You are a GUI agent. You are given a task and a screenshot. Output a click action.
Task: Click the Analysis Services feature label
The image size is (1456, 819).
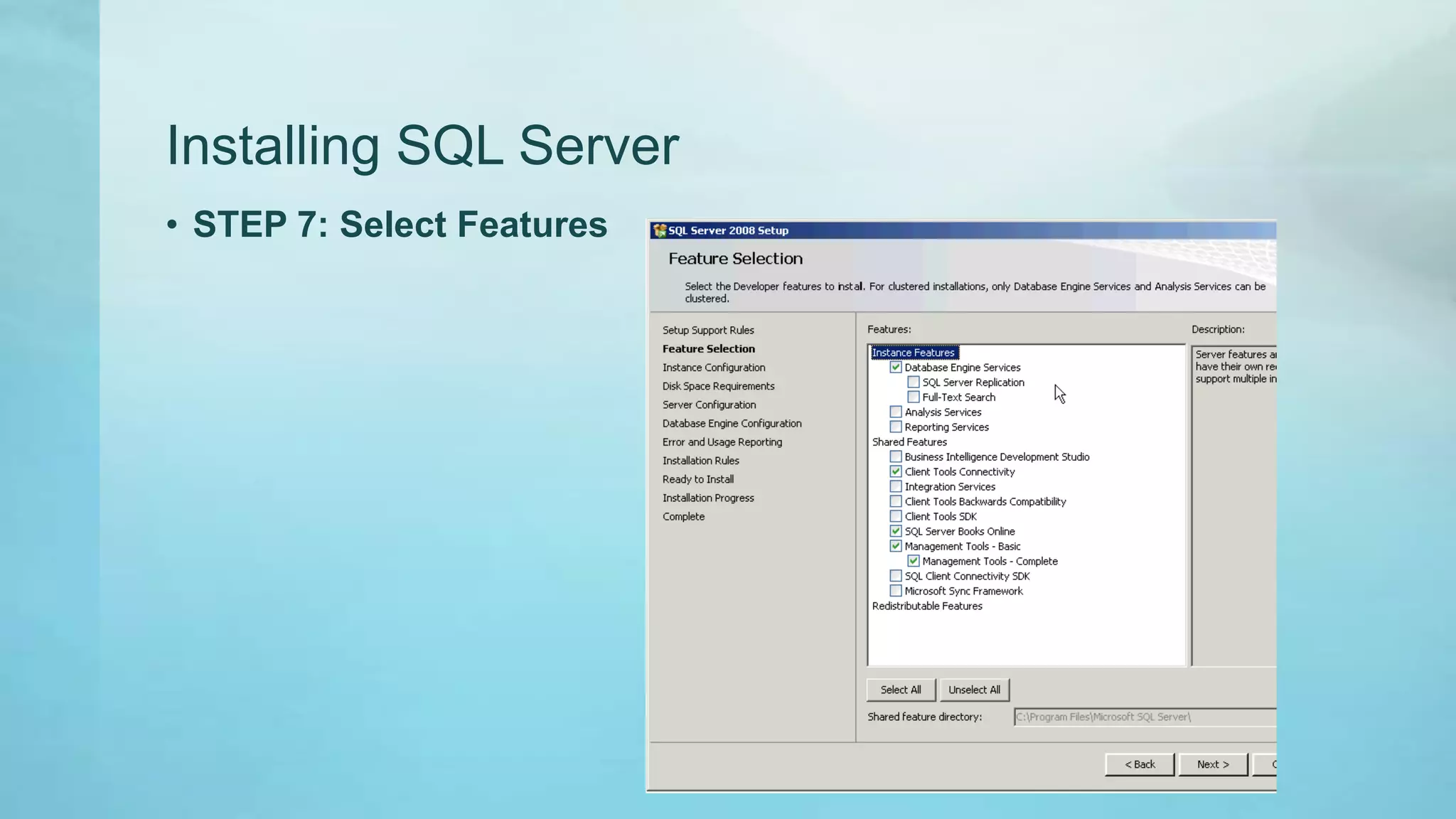coord(943,412)
